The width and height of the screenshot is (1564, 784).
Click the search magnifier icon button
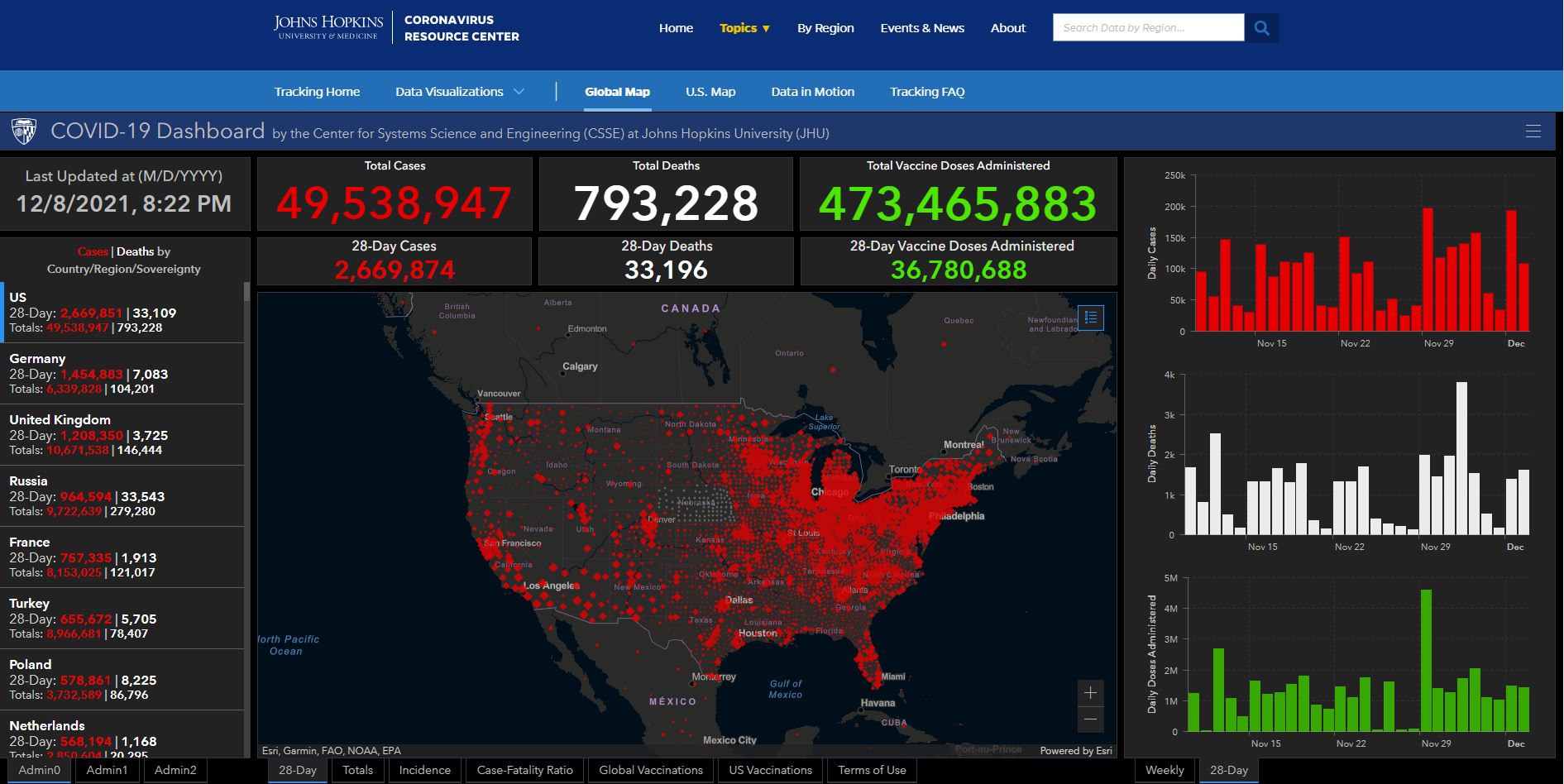(1261, 28)
